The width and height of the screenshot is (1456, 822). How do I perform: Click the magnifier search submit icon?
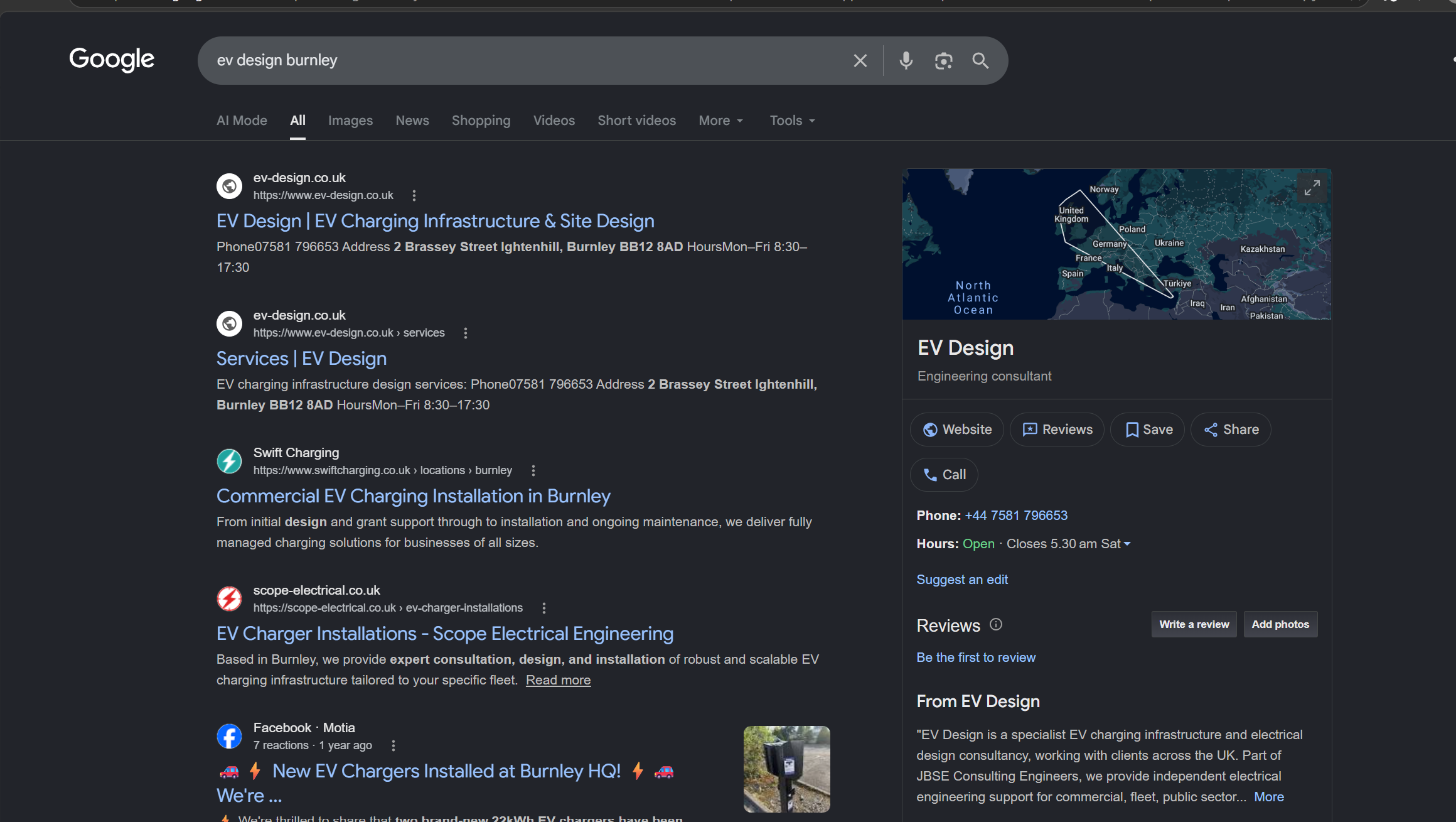point(980,60)
